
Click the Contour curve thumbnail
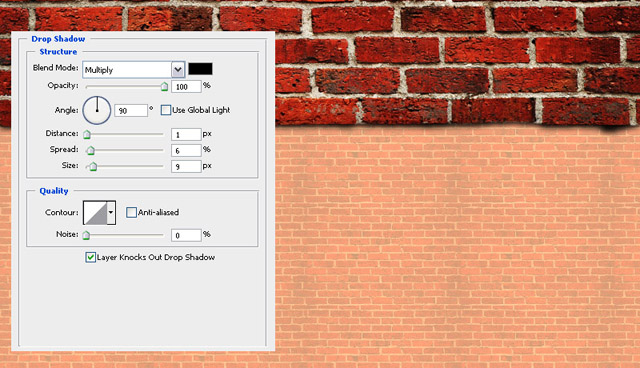(x=95, y=213)
